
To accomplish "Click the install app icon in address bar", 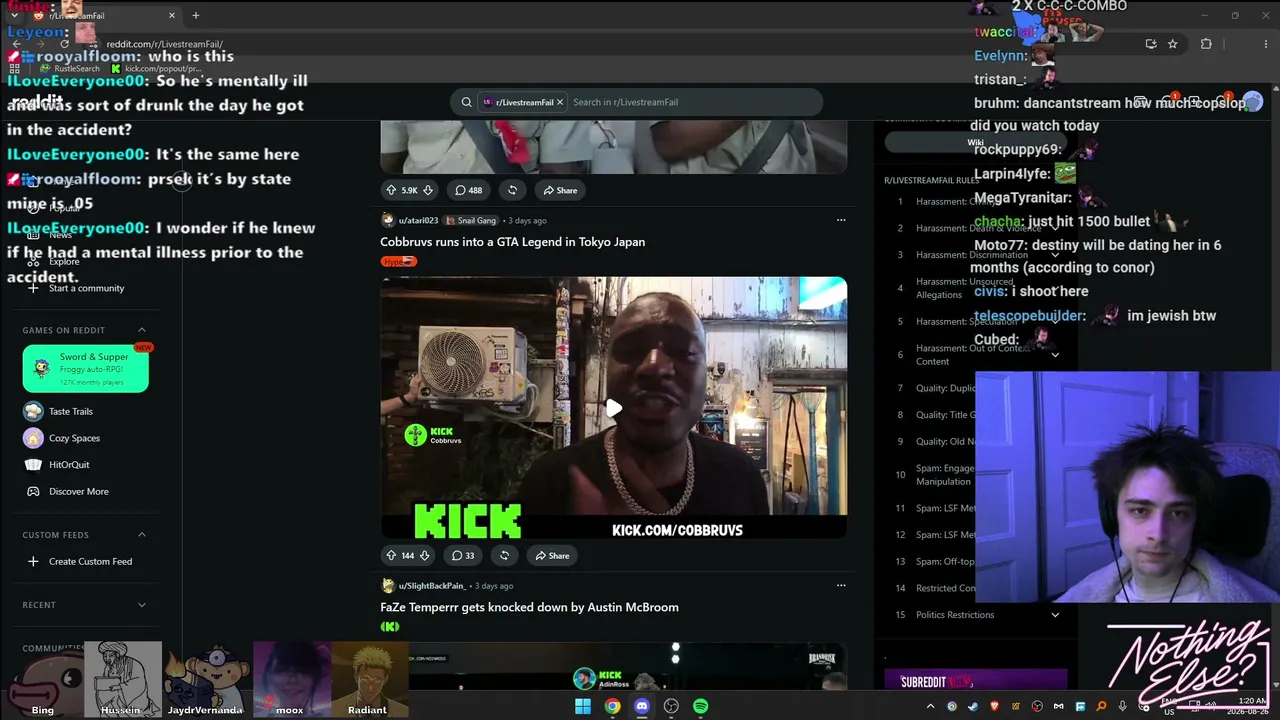I will [x=1151, y=44].
